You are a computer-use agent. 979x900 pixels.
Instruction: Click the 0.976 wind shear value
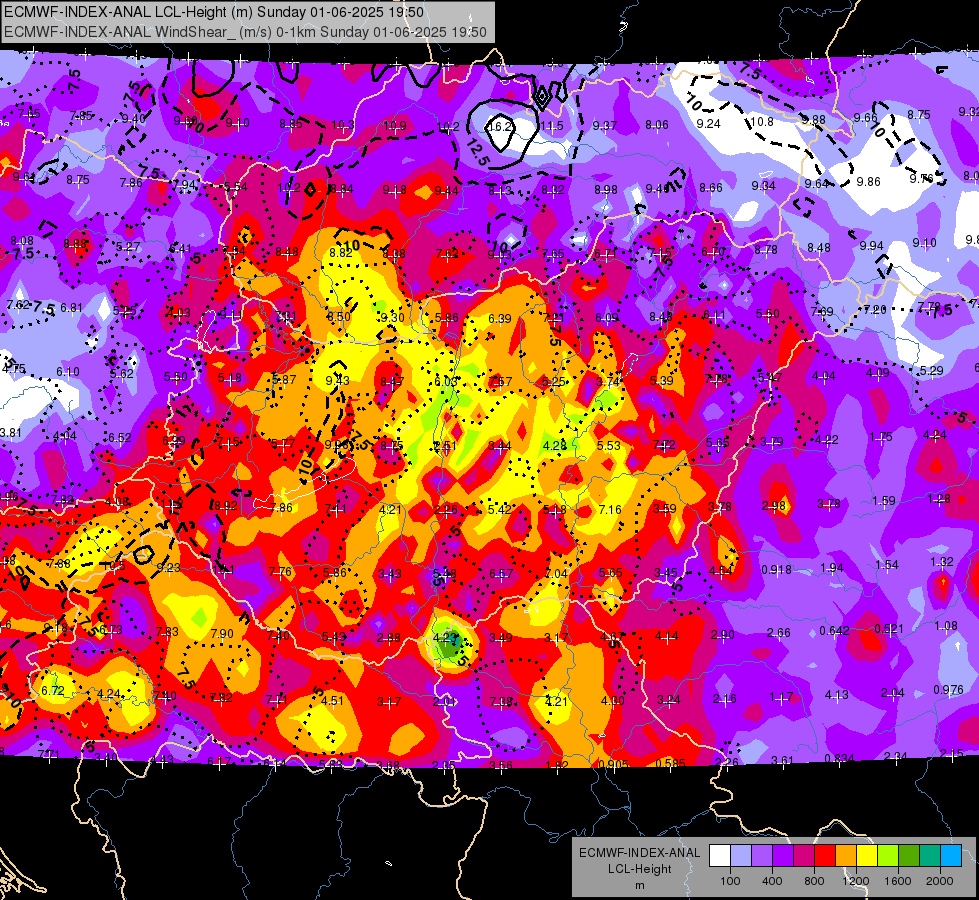coord(948,690)
